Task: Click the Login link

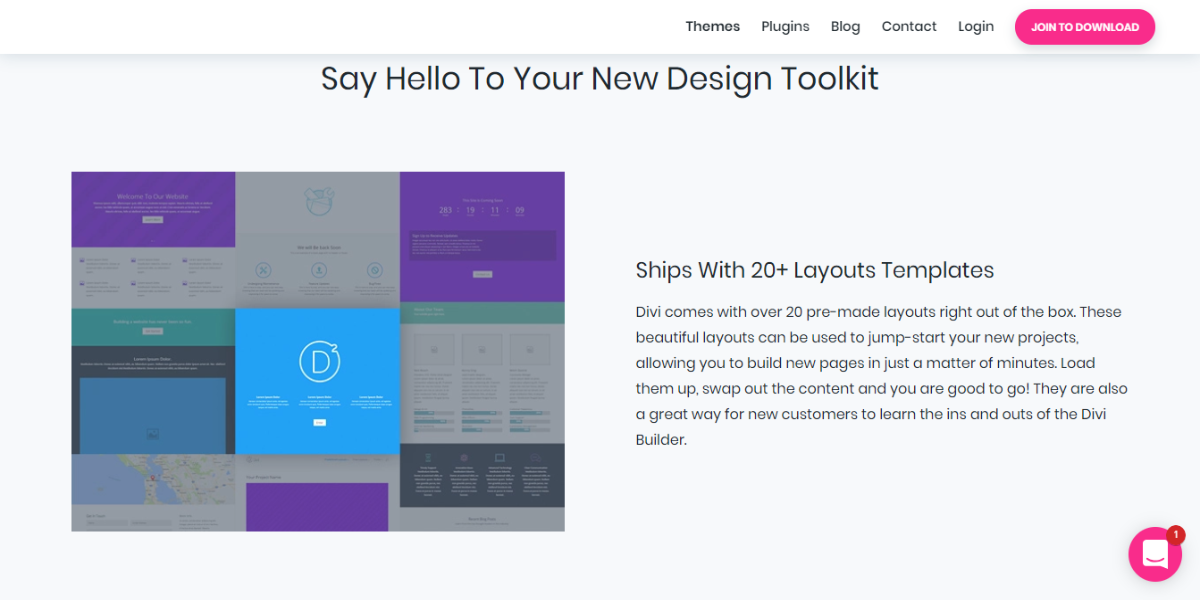Action: (x=976, y=27)
